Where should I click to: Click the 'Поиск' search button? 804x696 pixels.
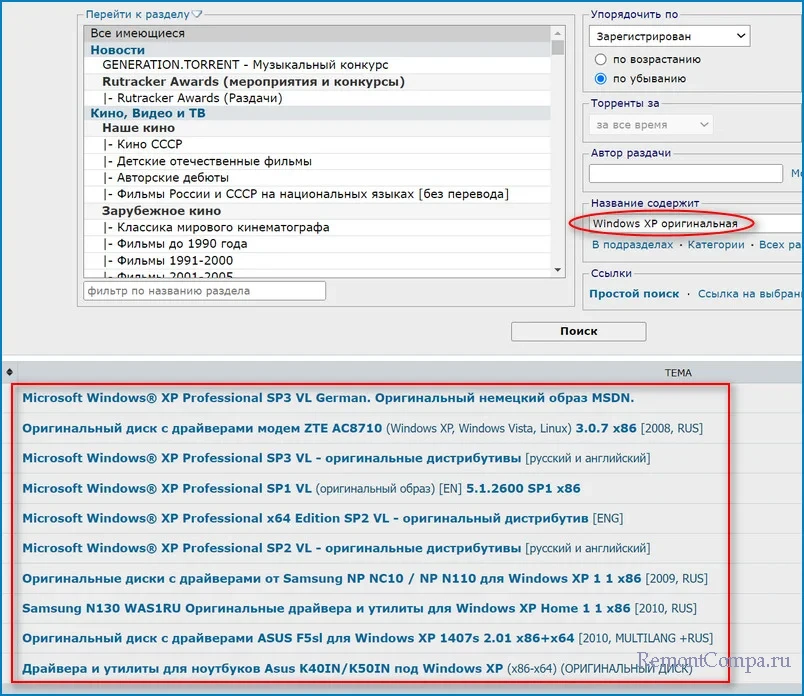(578, 331)
